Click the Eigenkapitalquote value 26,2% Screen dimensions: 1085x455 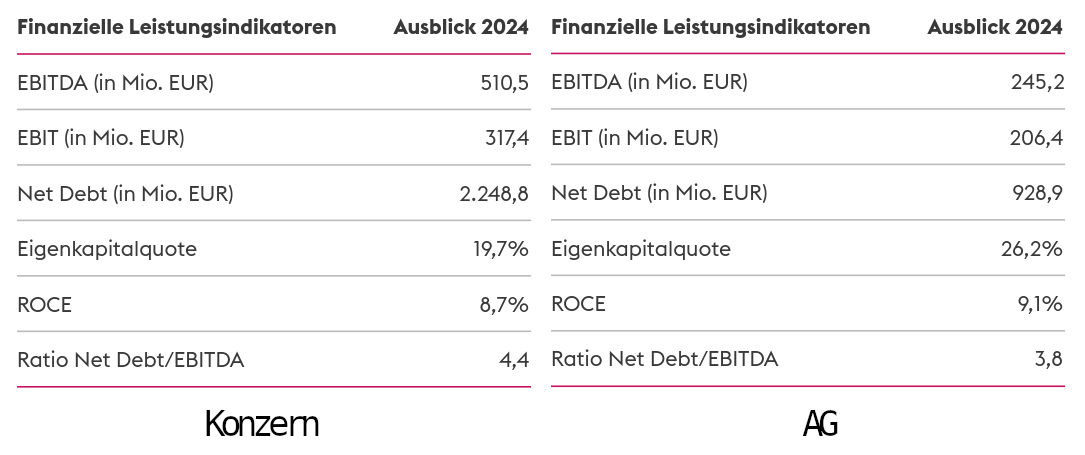(1032, 249)
